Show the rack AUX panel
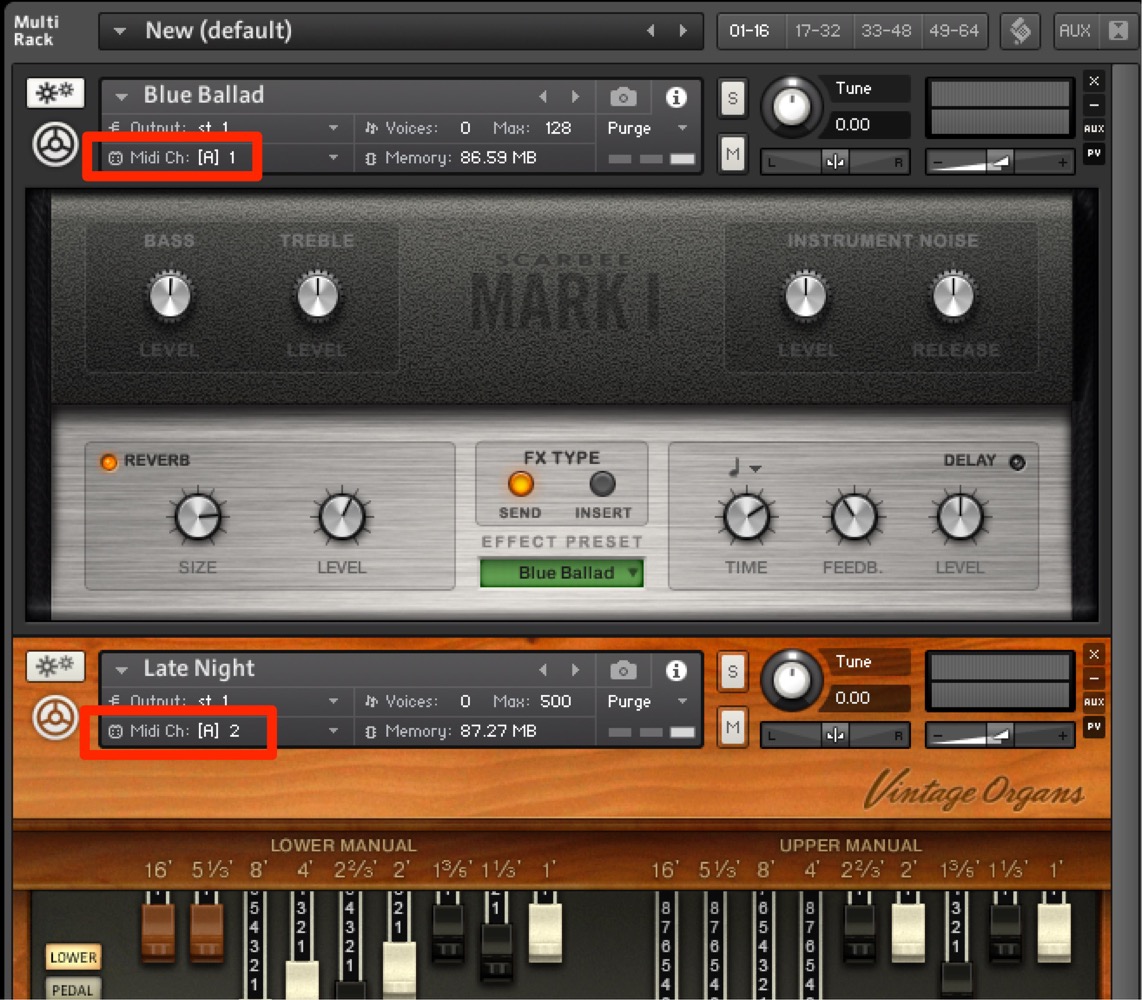Image resolution: width=1142 pixels, height=1000 pixels. tap(1074, 31)
